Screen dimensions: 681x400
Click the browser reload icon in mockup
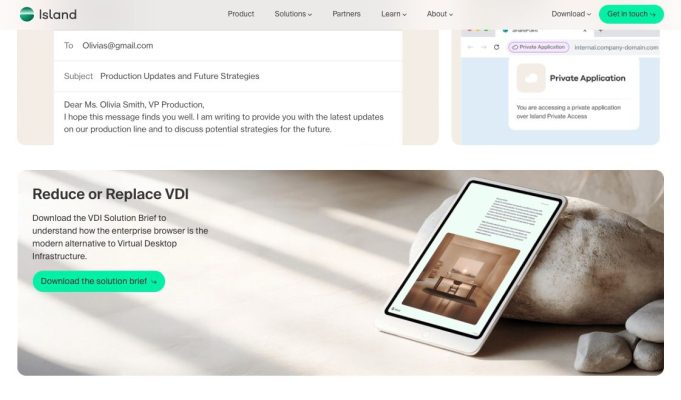click(x=496, y=47)
